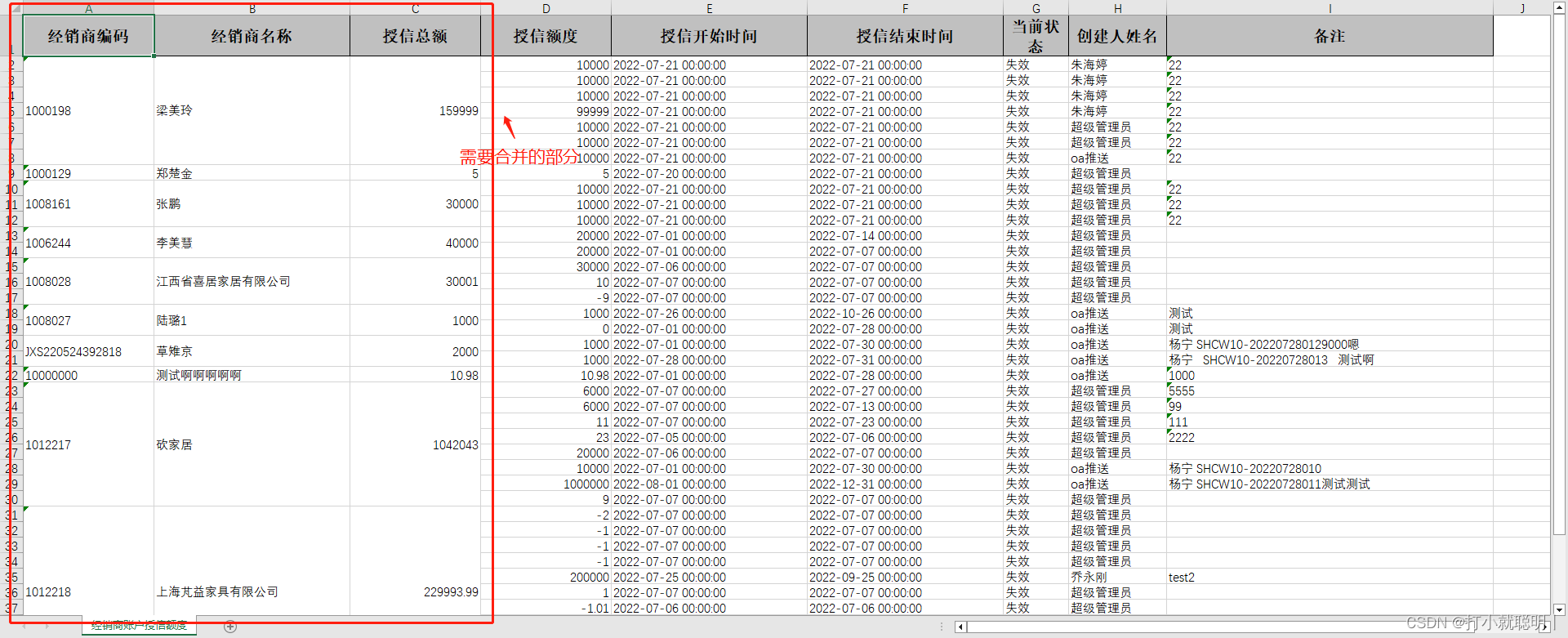Select the dealer code cell 1008027
Screen dimensions: 1568x638
point(88,321)
